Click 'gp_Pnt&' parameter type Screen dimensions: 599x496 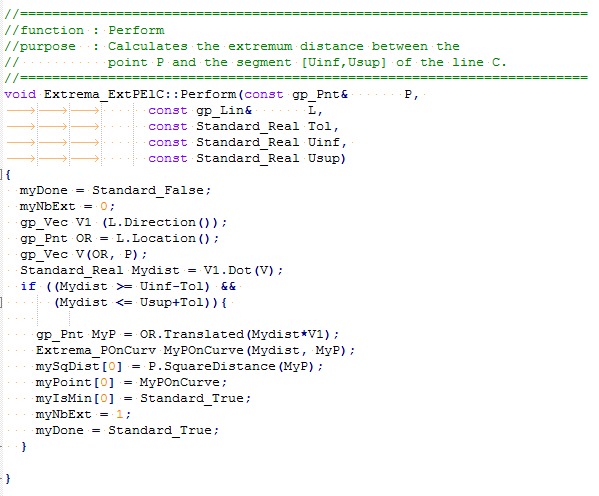coord(320,94)
